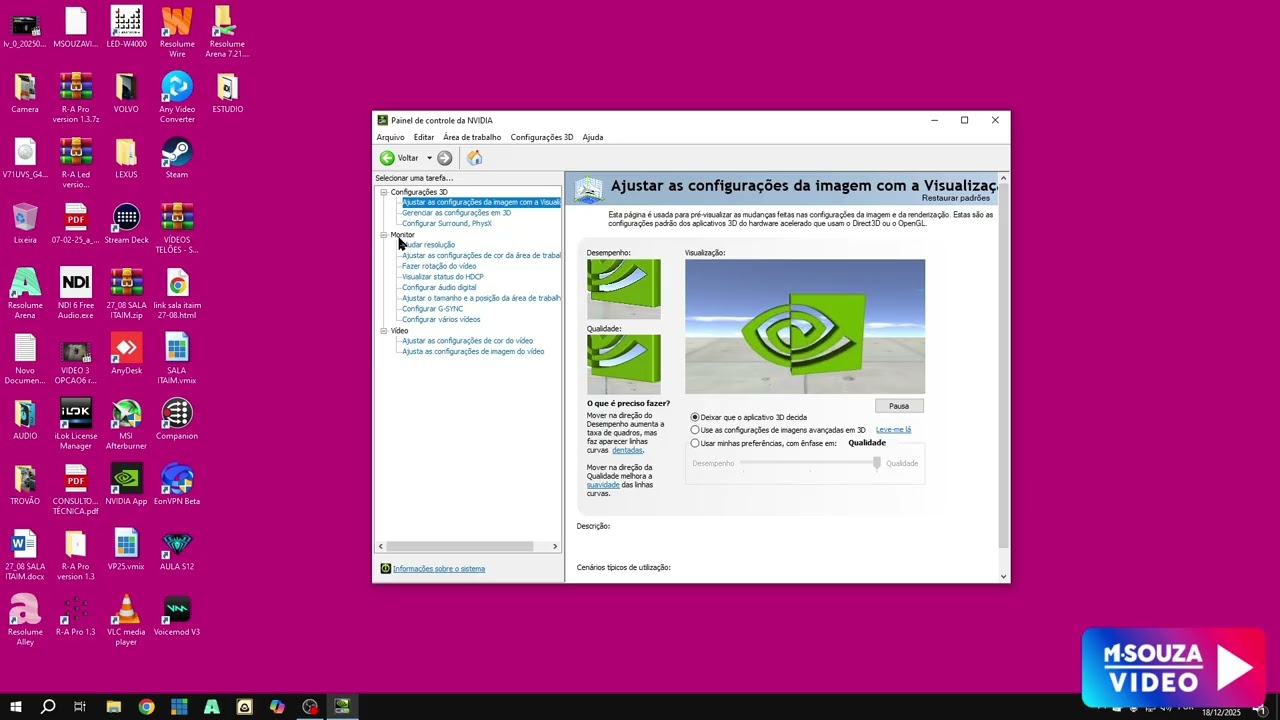The height and width of the screenshot is (720, 1280).
Task: Click the Desempenho-Qualidade slider handle
Action: [x=877, y=463]
